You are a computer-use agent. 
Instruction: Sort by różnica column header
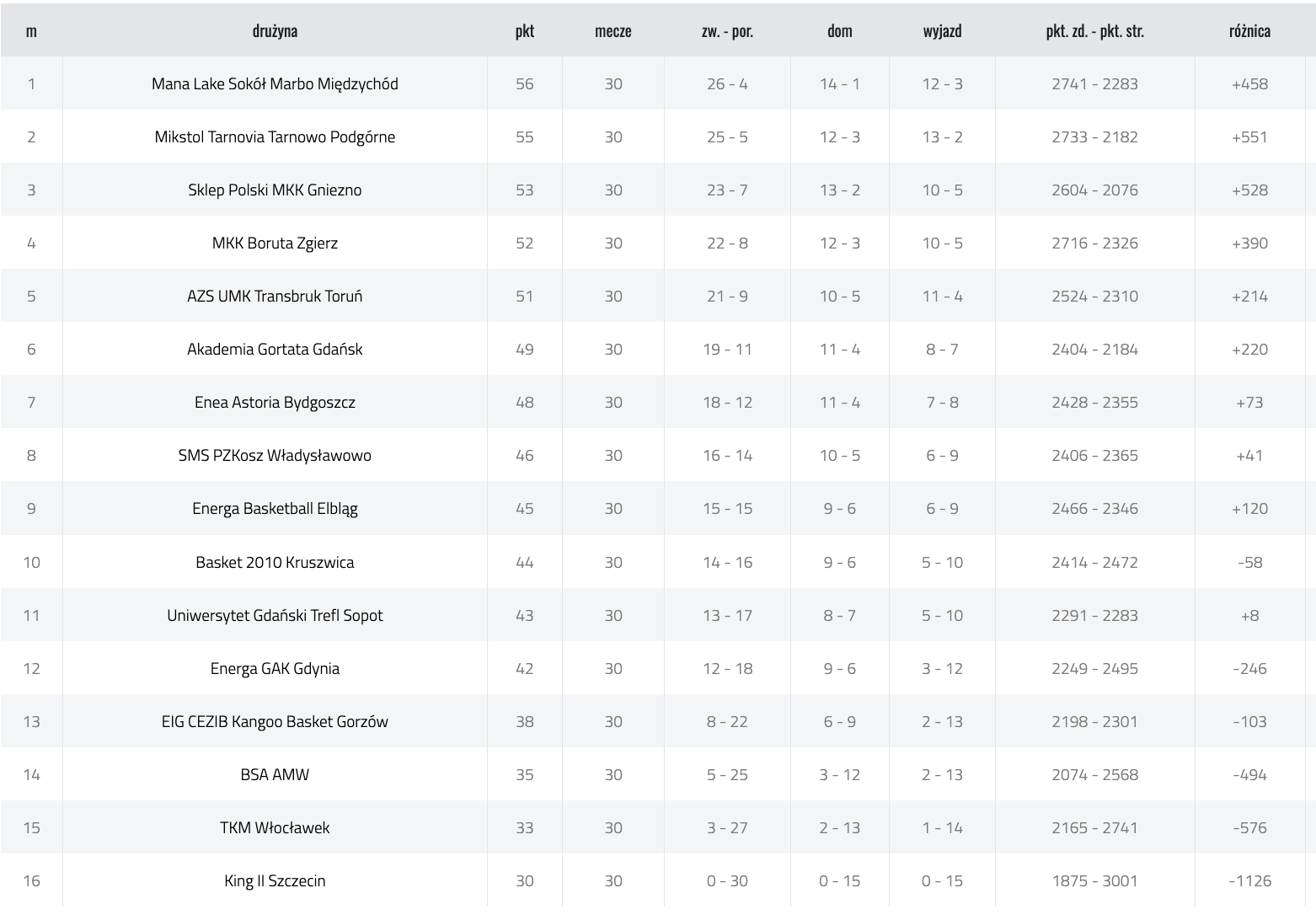coord(1249,31)
